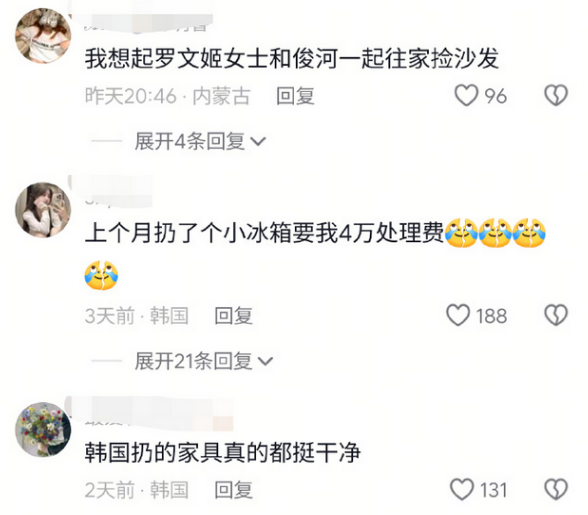This screenshot has width=588, height=515.
Task: Dislike the comment about 4万处理费
Action: coord(556,315)
